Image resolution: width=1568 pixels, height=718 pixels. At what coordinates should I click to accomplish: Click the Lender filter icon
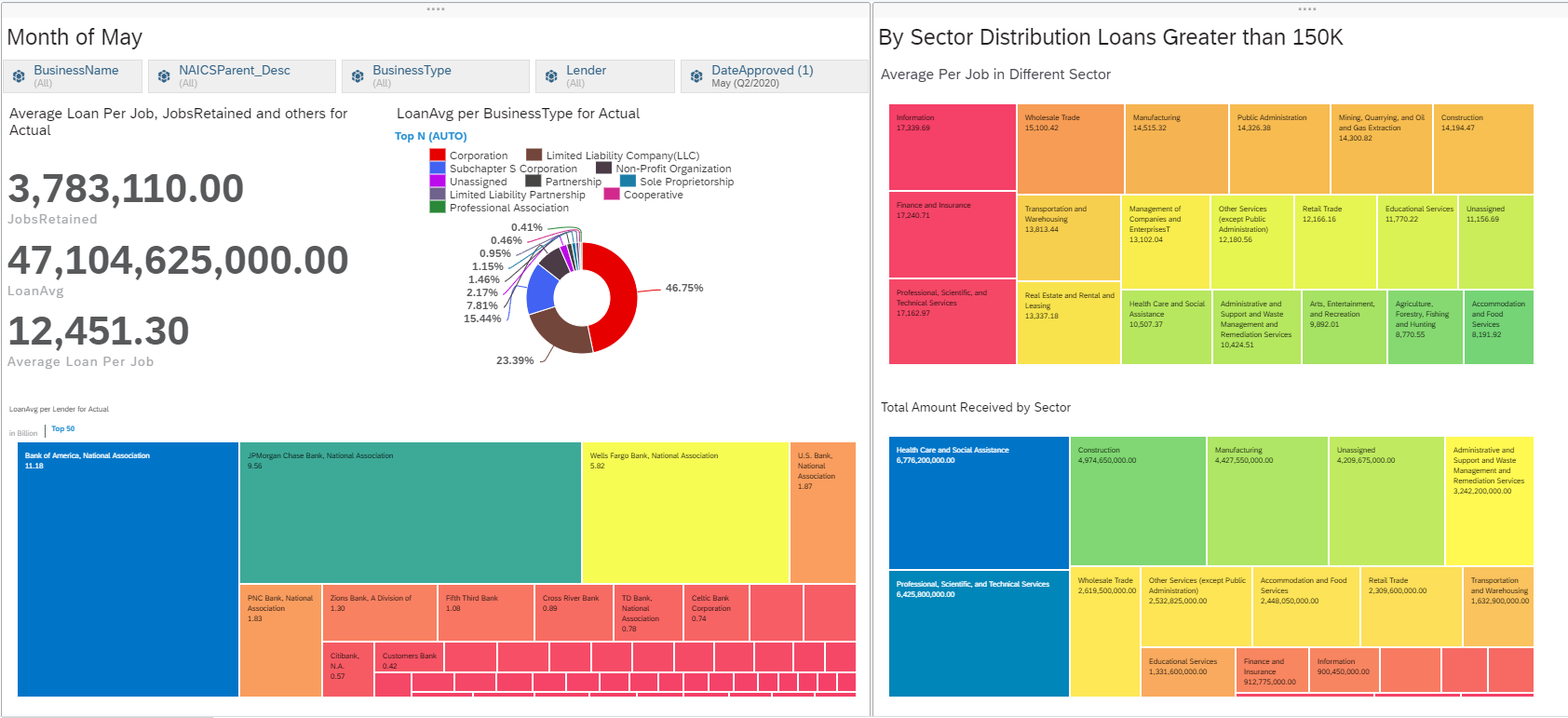[x=551, y=76]
